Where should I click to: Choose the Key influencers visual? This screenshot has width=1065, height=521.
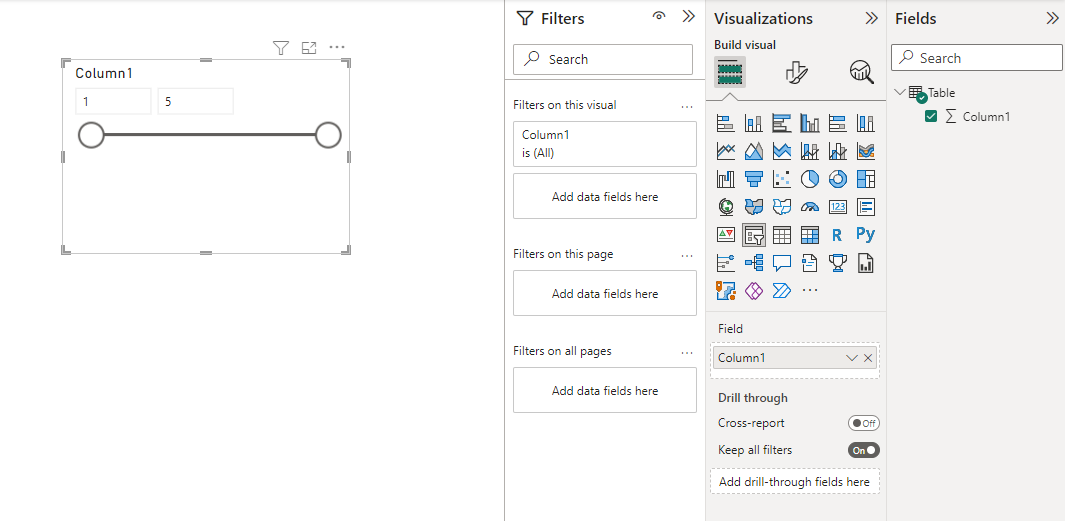pyautogui.click(x=726, y=263)
